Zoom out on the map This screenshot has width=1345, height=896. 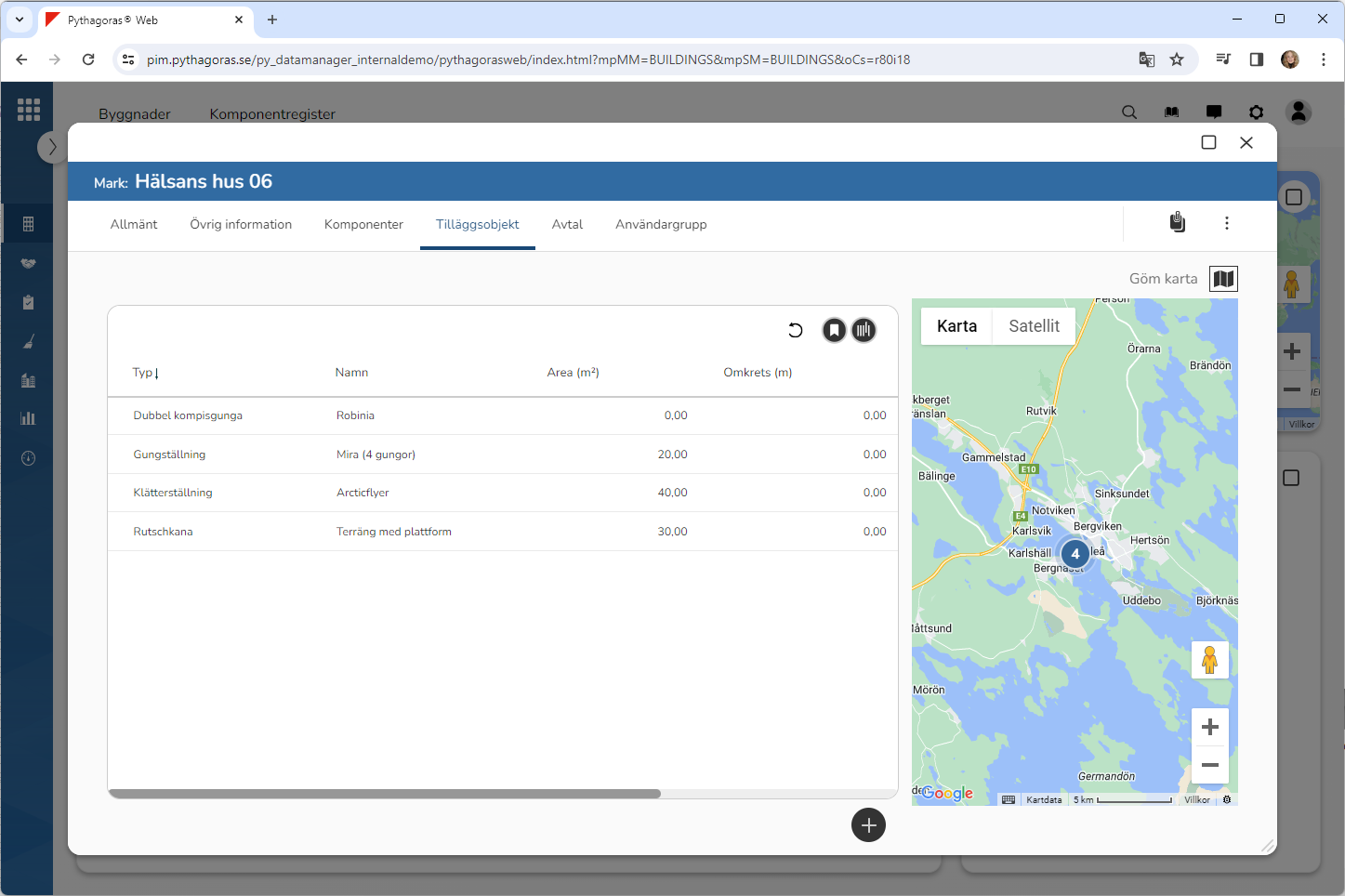(1209, 765)
